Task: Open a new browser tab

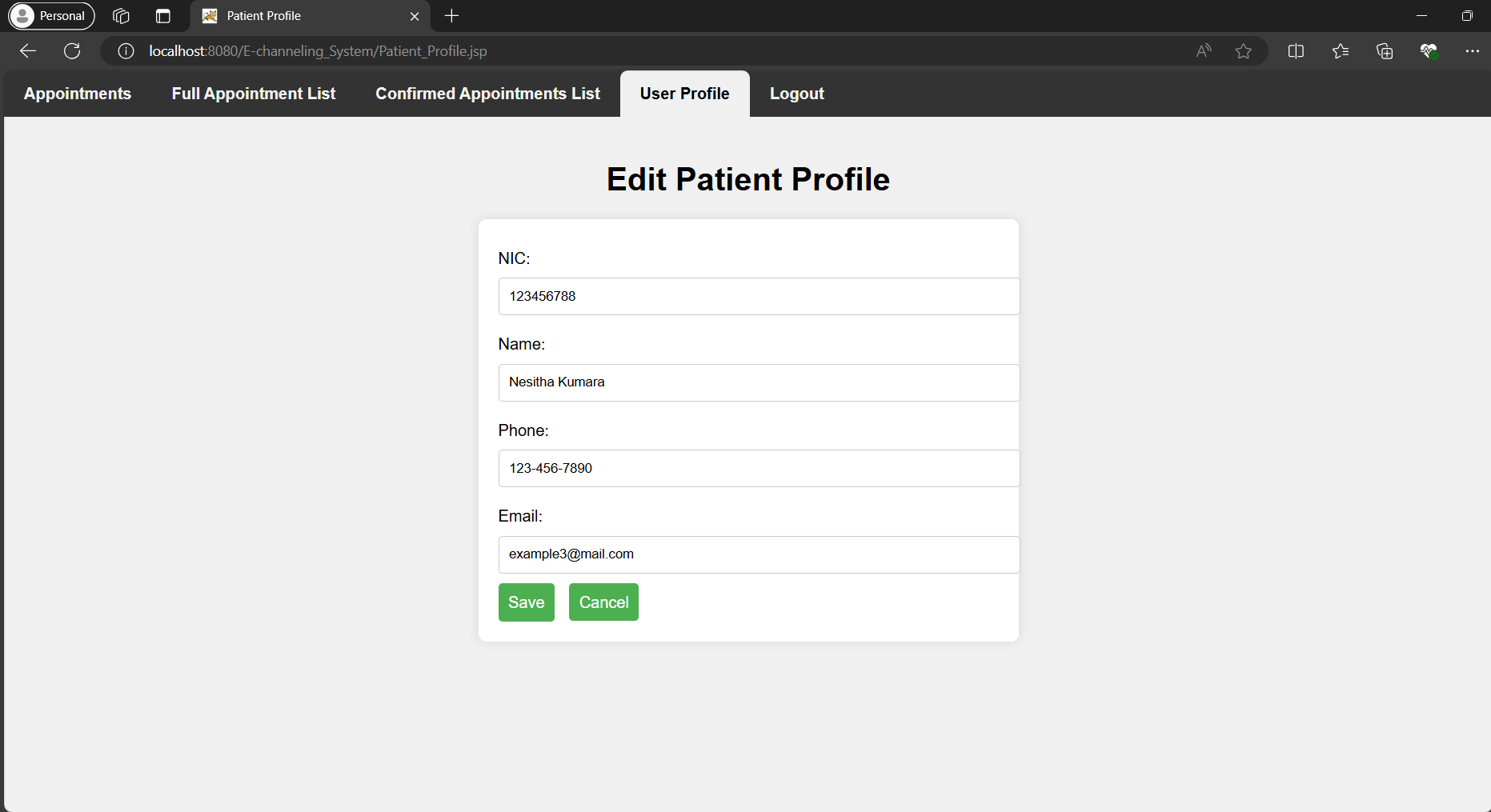Action: click(x=451, y=16)
